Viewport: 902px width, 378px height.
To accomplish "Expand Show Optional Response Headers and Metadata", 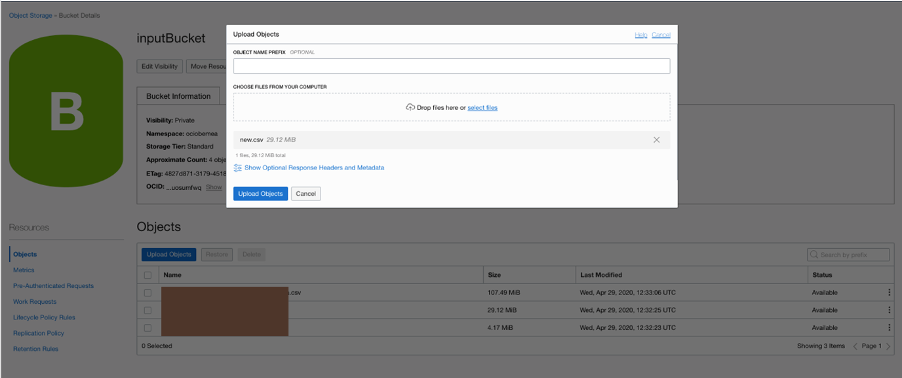I will (314, 168).
